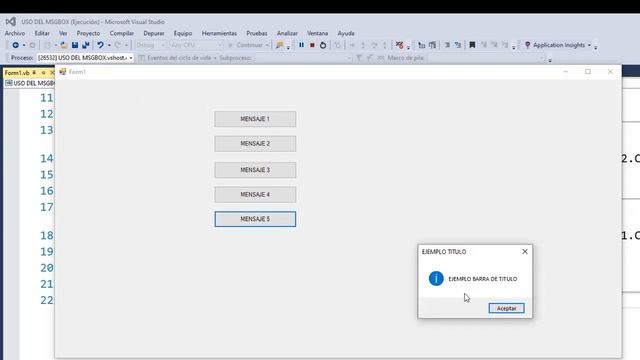This screenshot has height=360, width=640.
Task: Click the USO DEL MSGBOX project selector
Action: [x=30, y=83]
